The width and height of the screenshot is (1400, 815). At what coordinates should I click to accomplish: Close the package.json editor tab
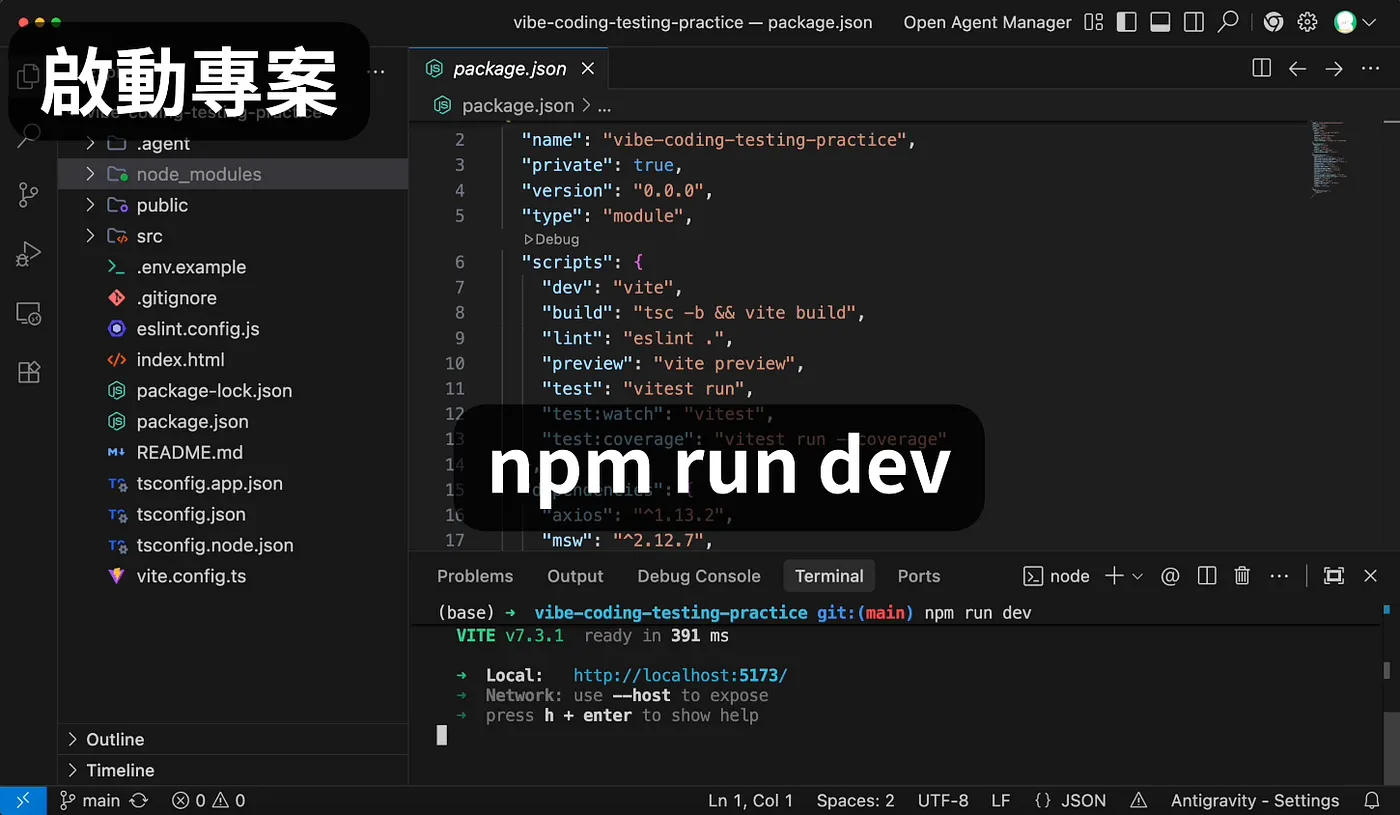588,68
